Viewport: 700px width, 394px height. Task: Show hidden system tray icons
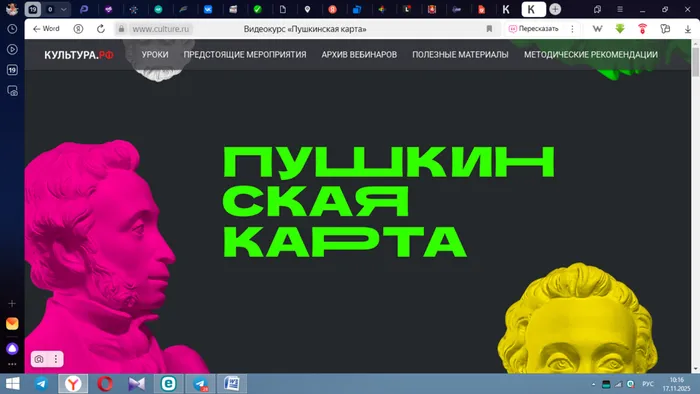click(593, 384)
